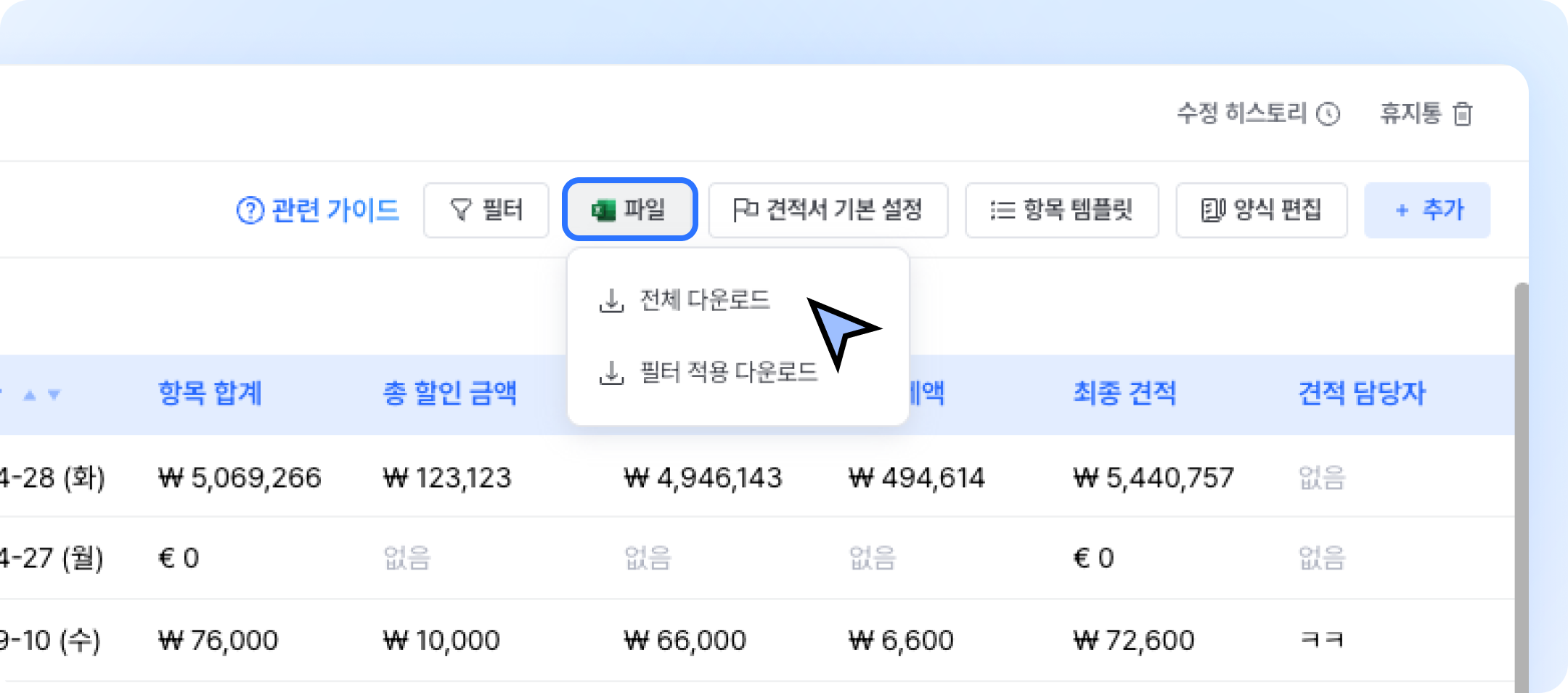The height and width of the screenshot is (693, 1568).
Task: Click the + 추가 button
Action: [1427, 210]
